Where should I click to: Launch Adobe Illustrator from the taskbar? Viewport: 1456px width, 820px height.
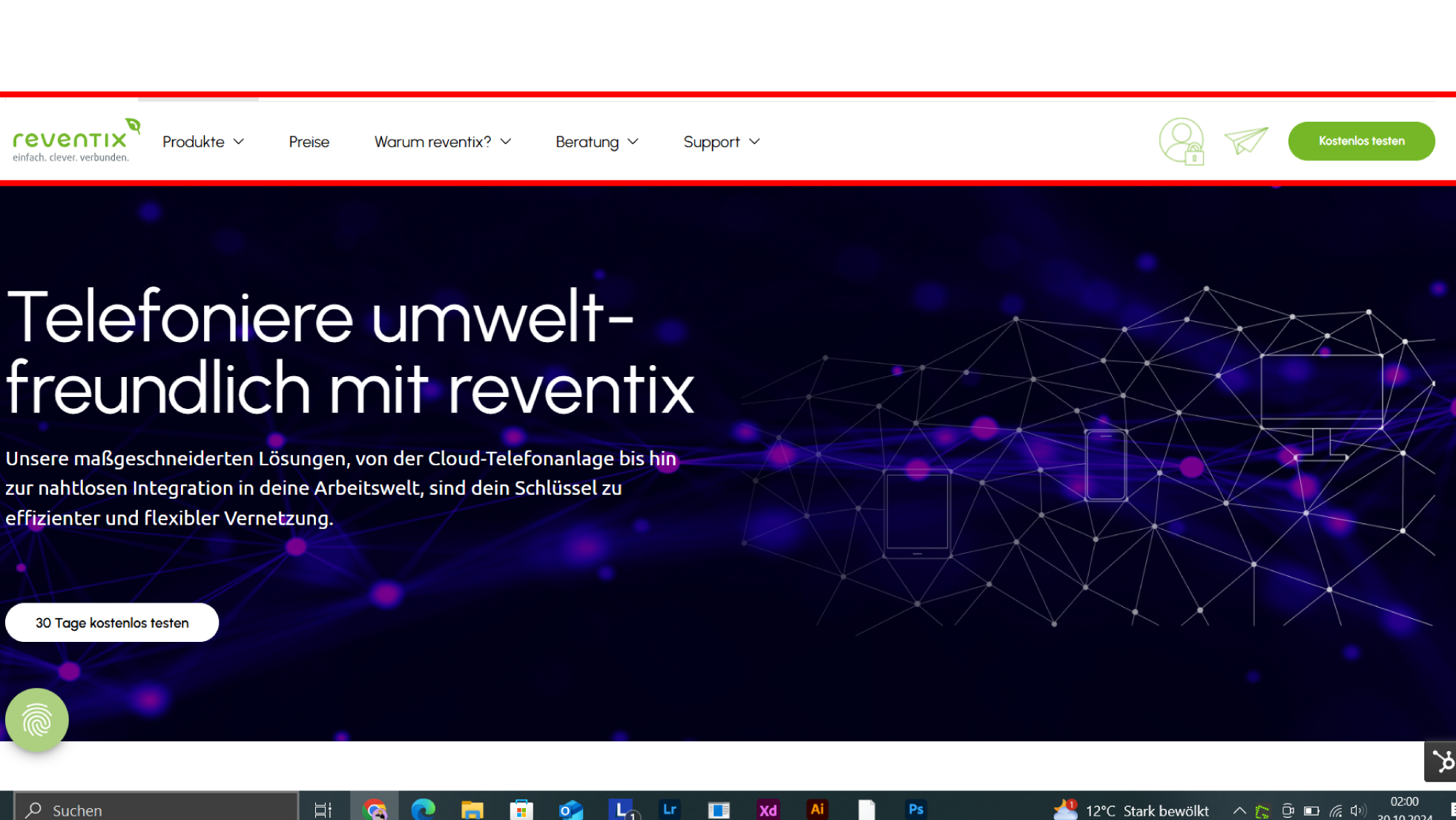(817, 810)
